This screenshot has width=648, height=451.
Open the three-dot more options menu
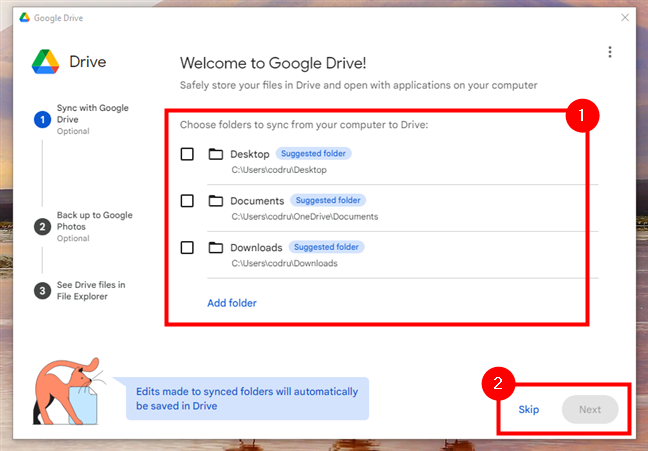[610, 52]
